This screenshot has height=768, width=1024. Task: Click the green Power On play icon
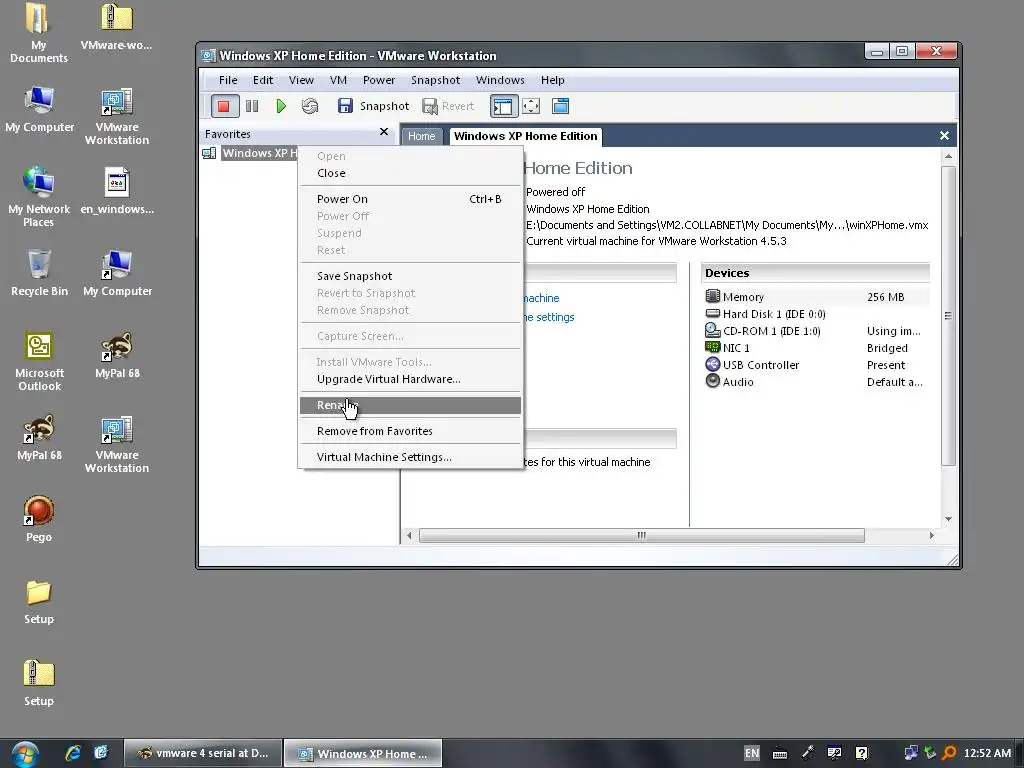click(281, 106)
